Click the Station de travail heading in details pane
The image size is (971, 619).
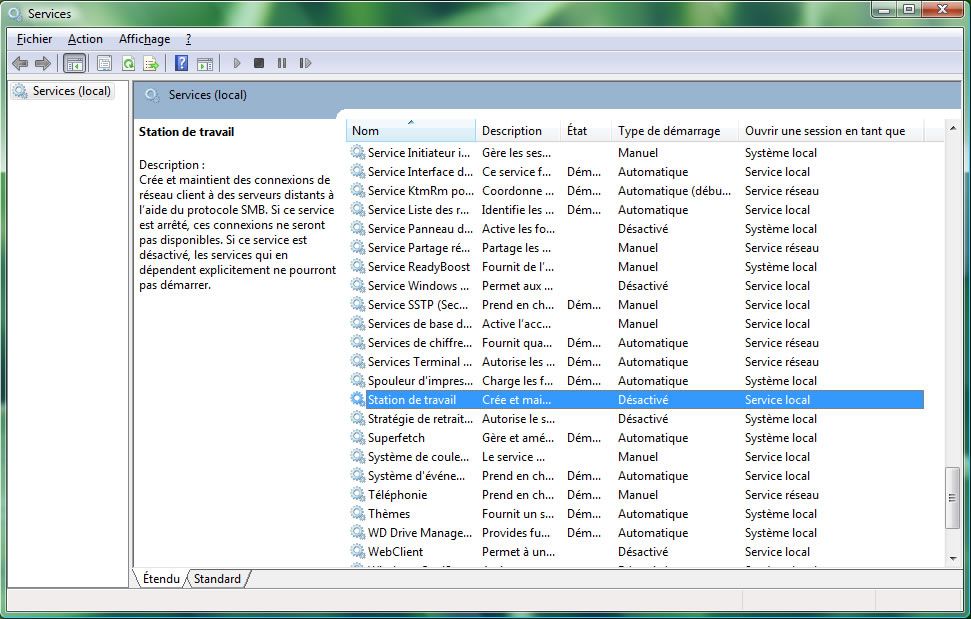click(186, 131)
